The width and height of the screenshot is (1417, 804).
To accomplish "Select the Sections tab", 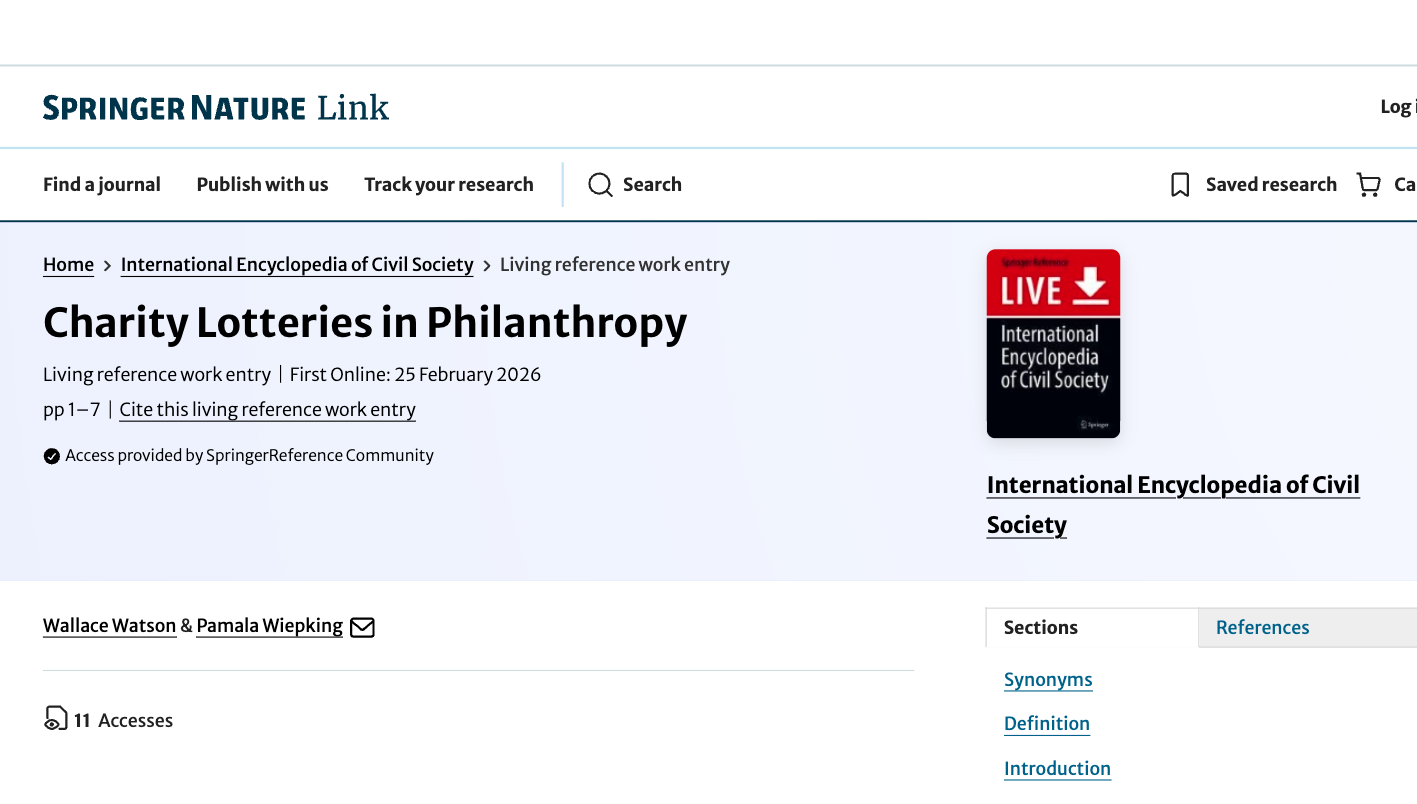I will tap(1040, 627).
